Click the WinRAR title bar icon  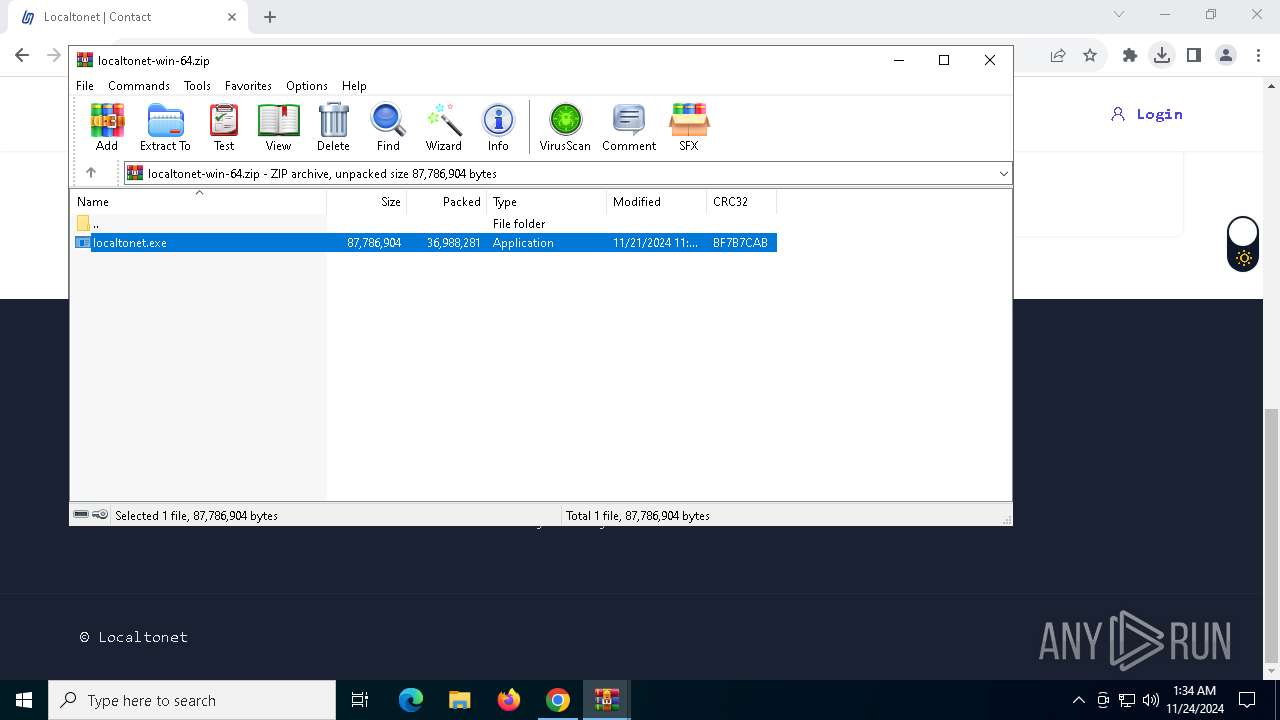click(x=85, y=60)
